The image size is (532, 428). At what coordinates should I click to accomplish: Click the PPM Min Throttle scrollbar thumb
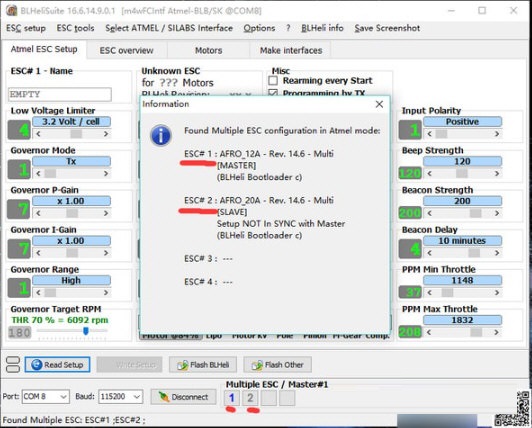447,293
